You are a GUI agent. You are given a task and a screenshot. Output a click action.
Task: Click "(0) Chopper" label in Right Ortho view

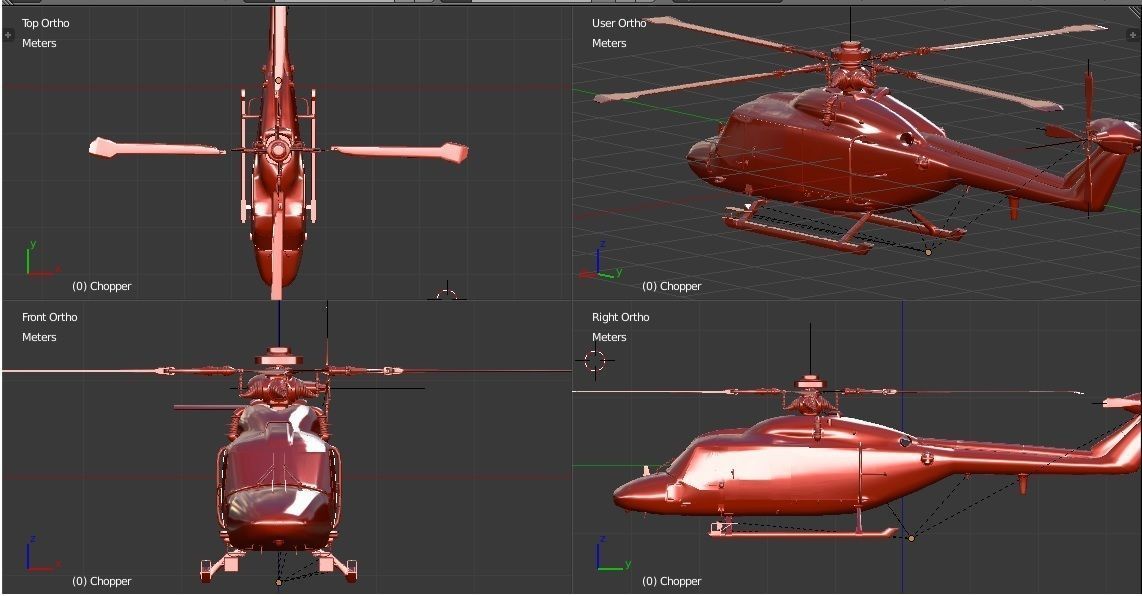coord(672,581)
